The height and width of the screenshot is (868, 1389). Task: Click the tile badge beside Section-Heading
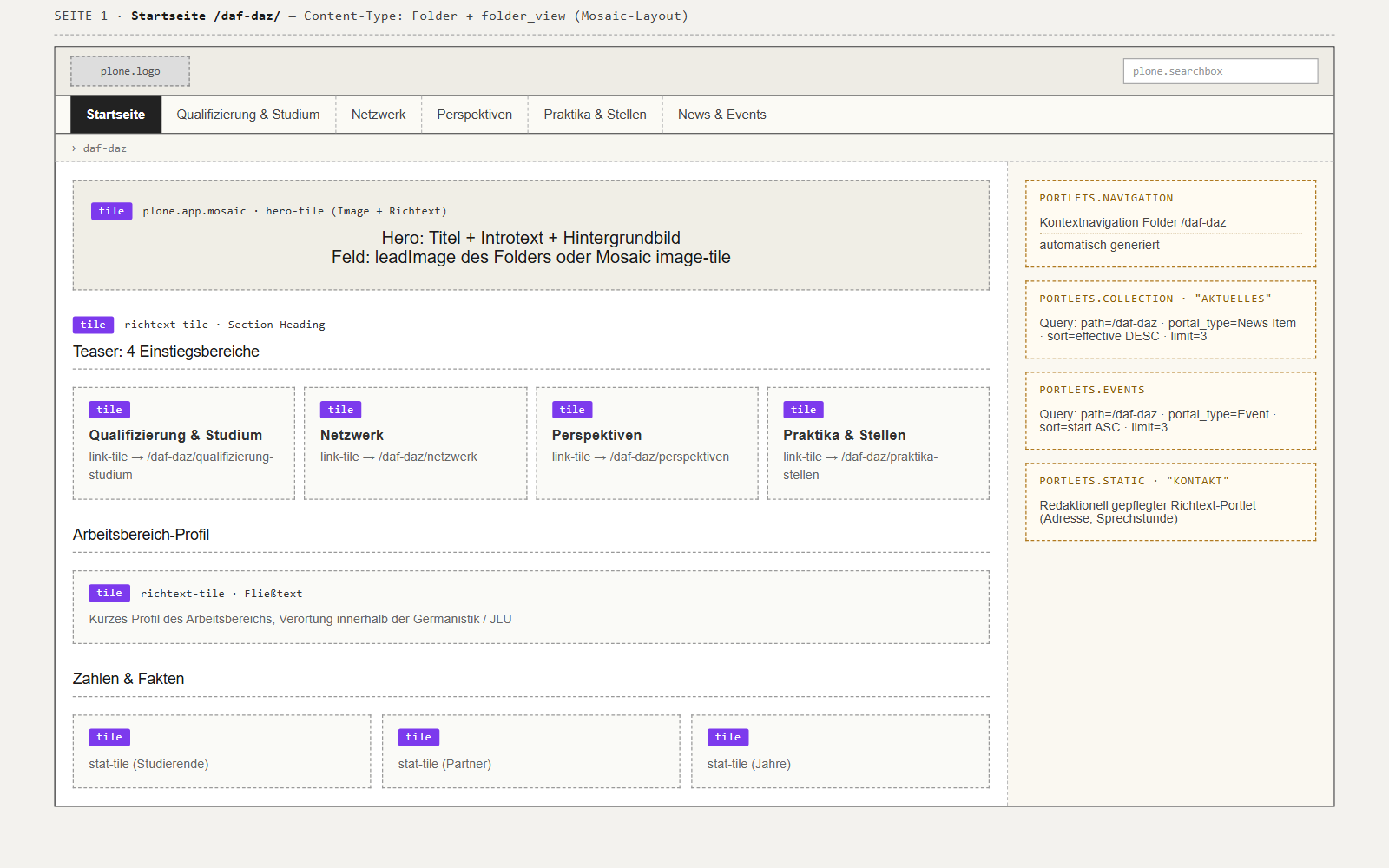pyautogui.click(x=94, y=325)
